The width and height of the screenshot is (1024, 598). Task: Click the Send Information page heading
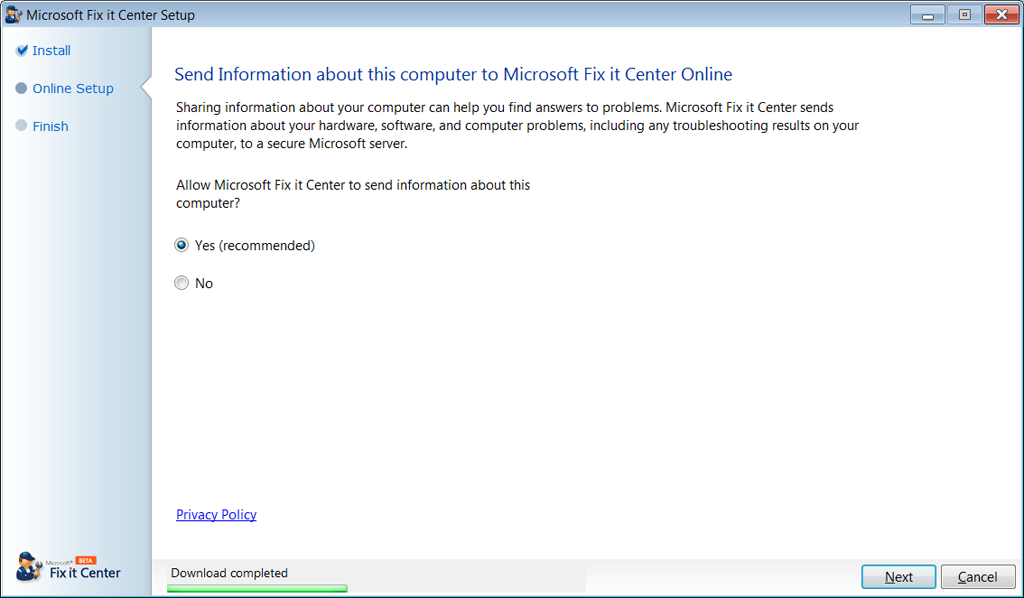453,74
